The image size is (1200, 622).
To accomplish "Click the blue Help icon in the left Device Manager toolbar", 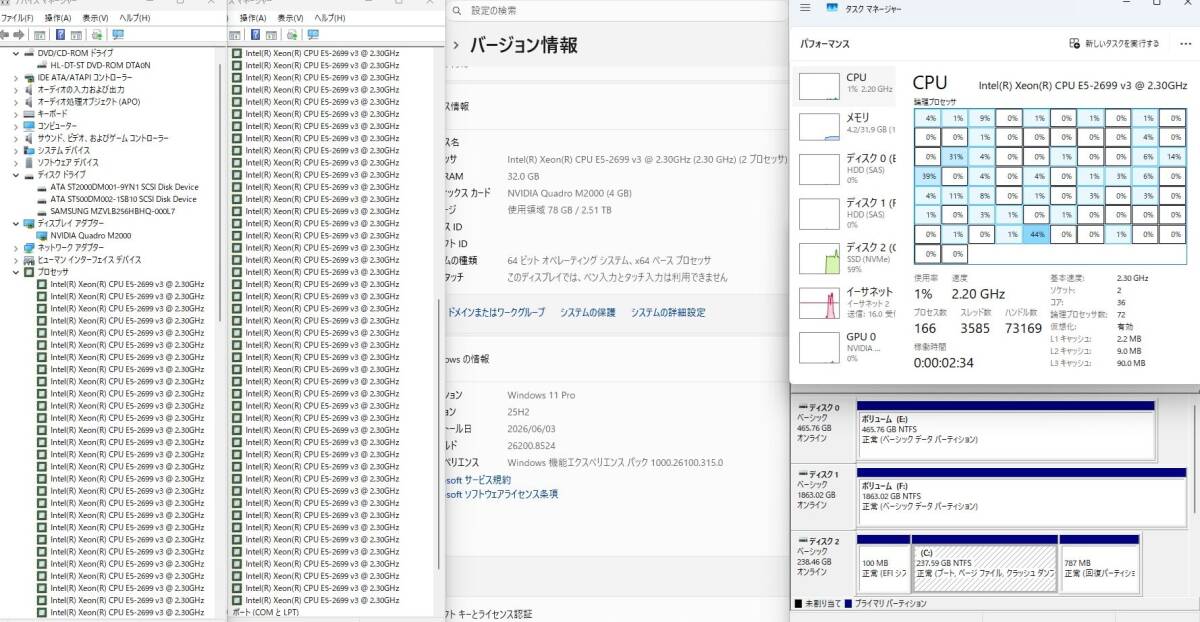I will (60, 34).
